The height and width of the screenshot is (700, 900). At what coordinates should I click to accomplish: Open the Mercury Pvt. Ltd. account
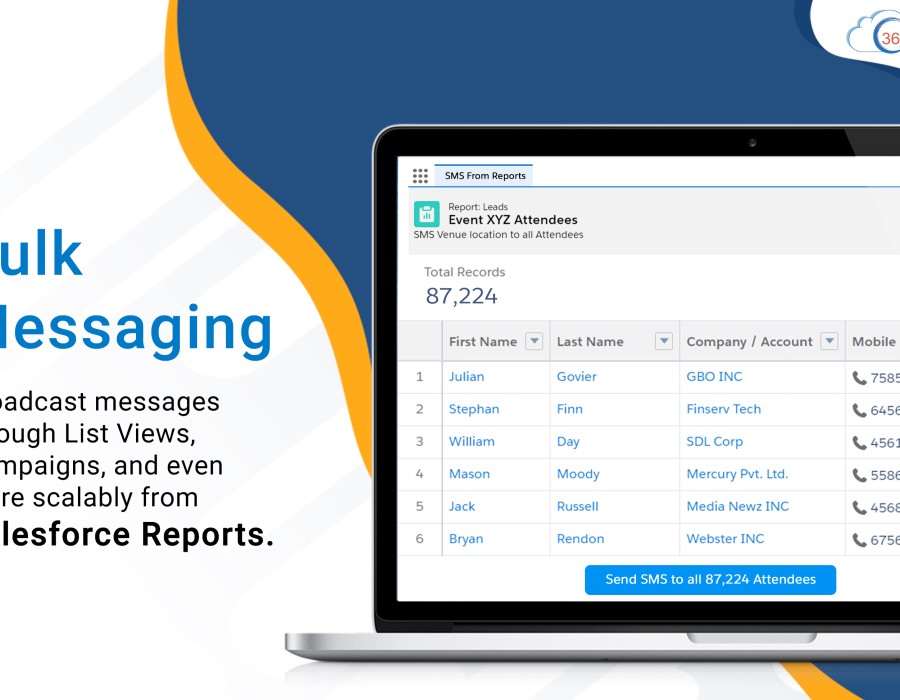[737, 474]
